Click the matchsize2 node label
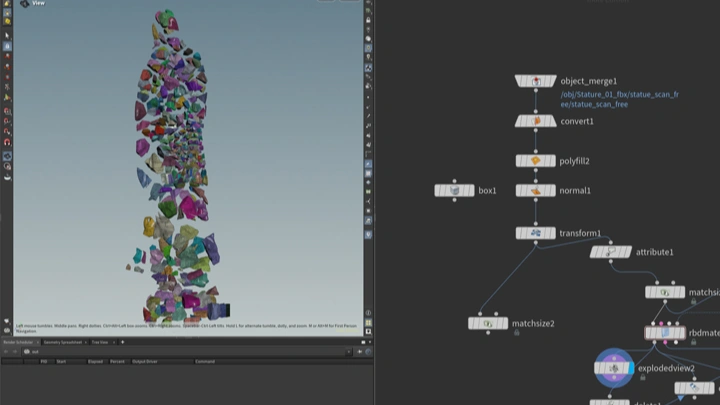 pos(533,324)
